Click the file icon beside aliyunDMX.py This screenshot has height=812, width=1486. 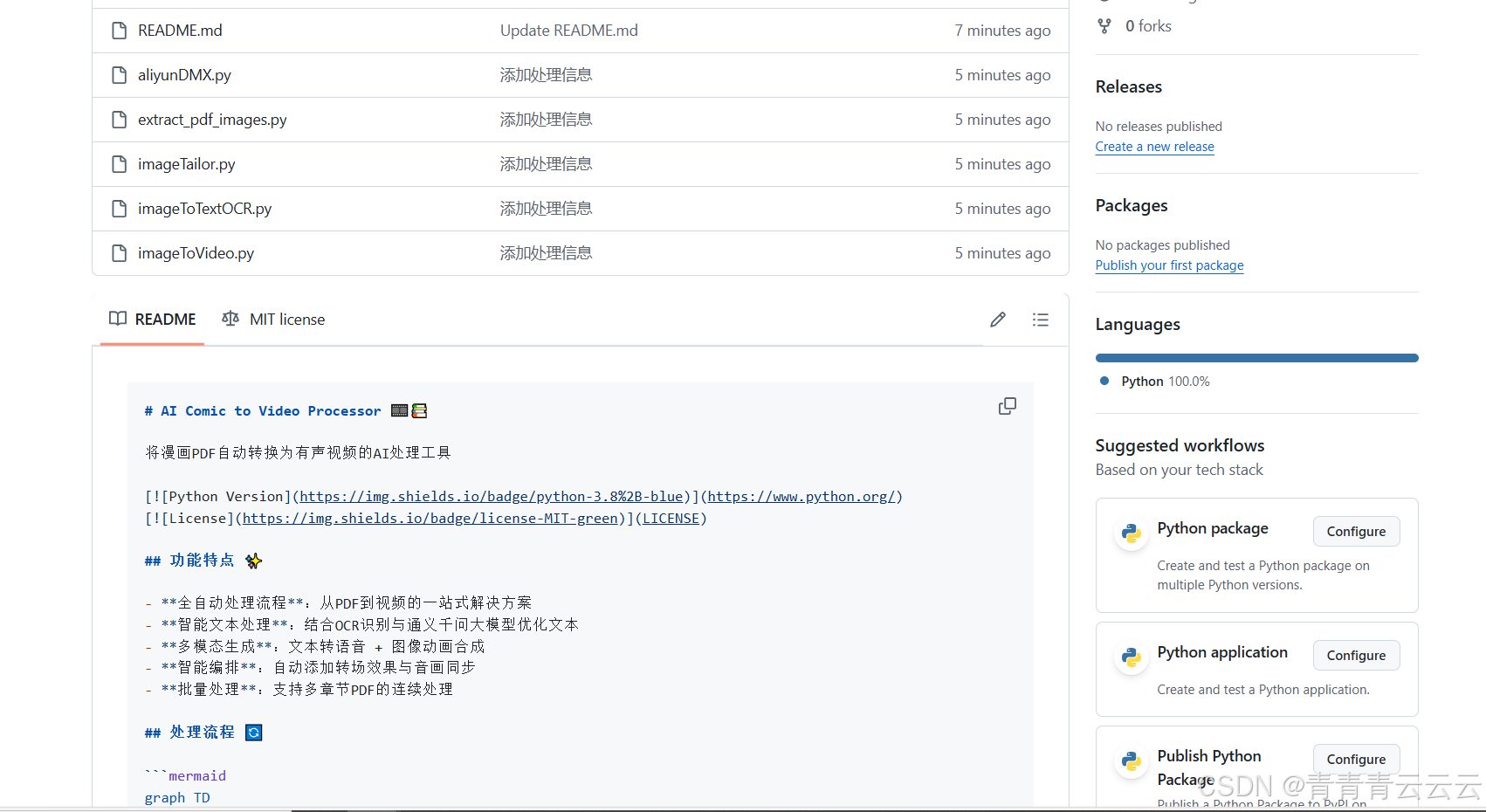pos(120,75)
